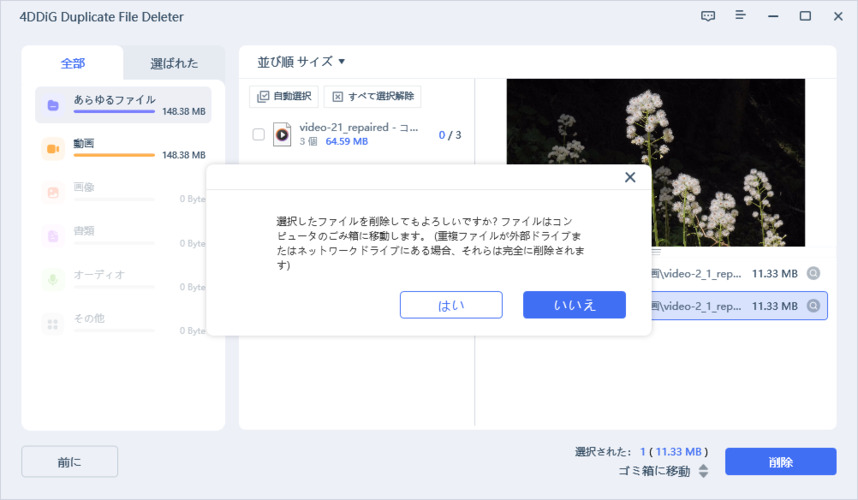858x500 pixels.
Task: Click the image category icon
Action: click(53, 193)
